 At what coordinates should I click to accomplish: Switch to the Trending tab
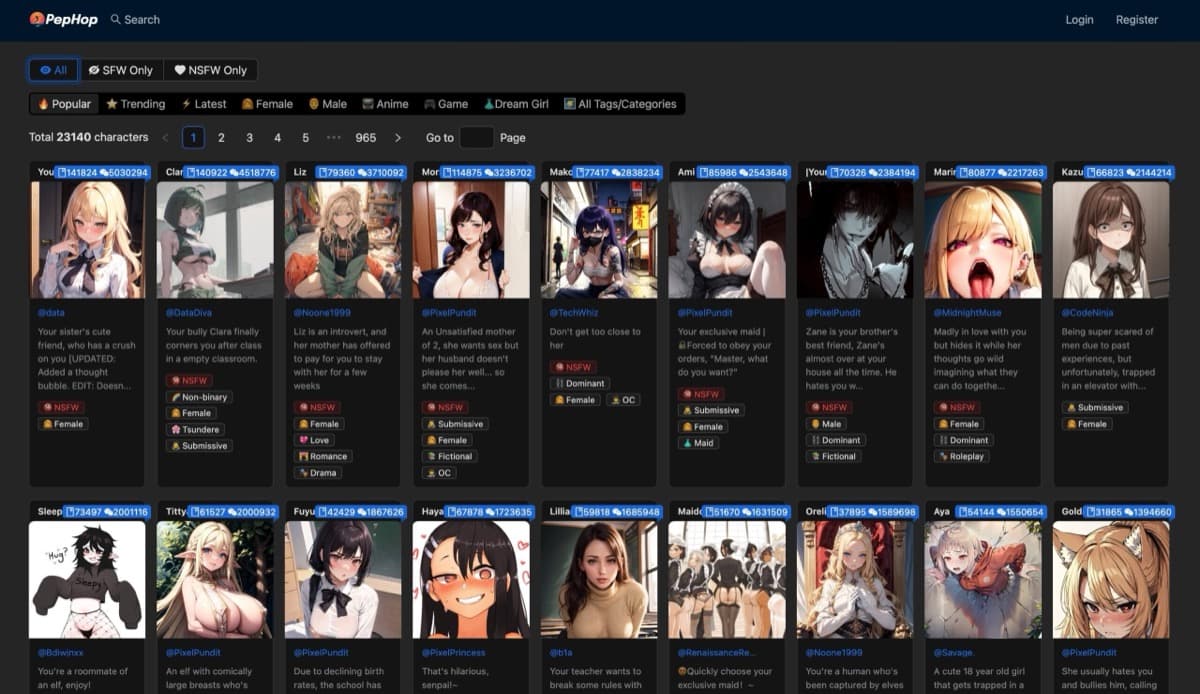(x=136, y=104)
